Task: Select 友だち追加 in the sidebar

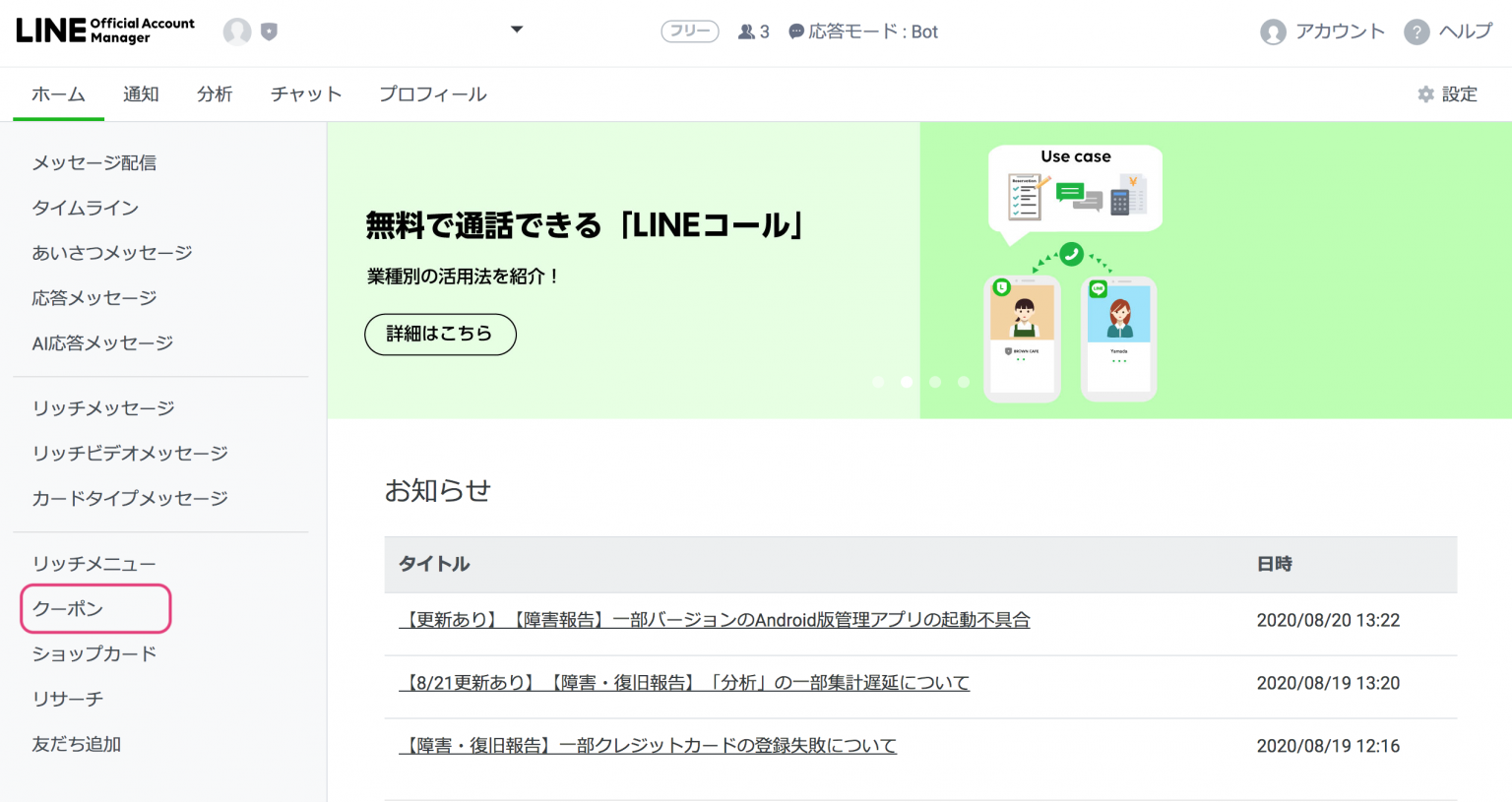Action: [77, 745]
